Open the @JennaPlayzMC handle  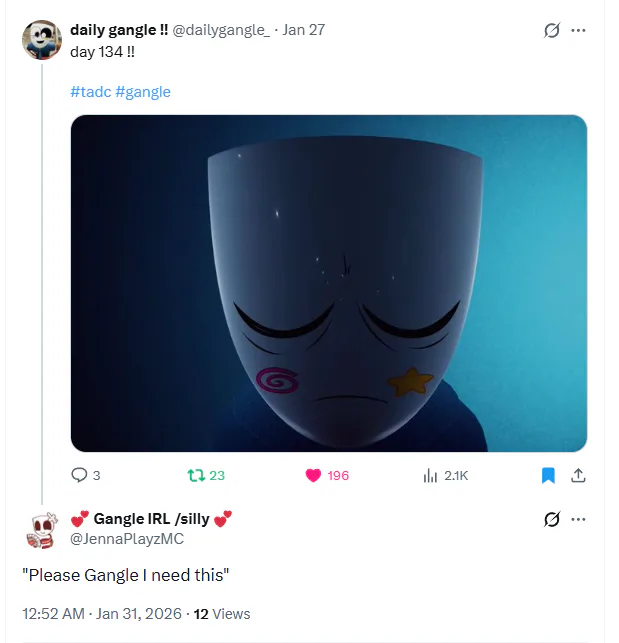coord(127,539)
